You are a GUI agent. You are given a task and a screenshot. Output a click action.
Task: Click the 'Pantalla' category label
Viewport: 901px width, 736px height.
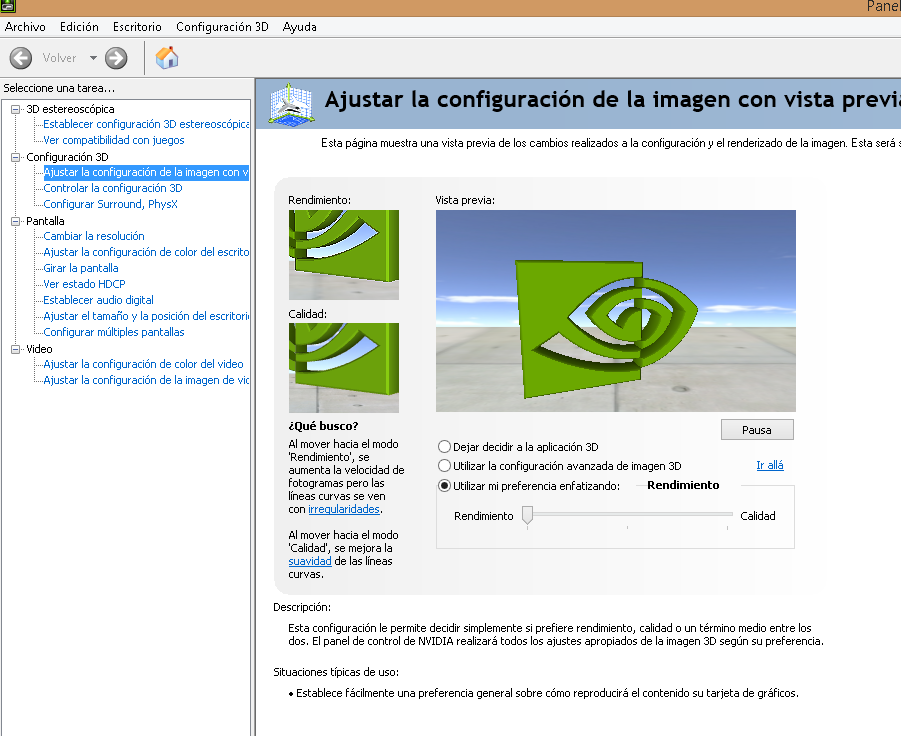pyautogui.click(x=45, y=221)
